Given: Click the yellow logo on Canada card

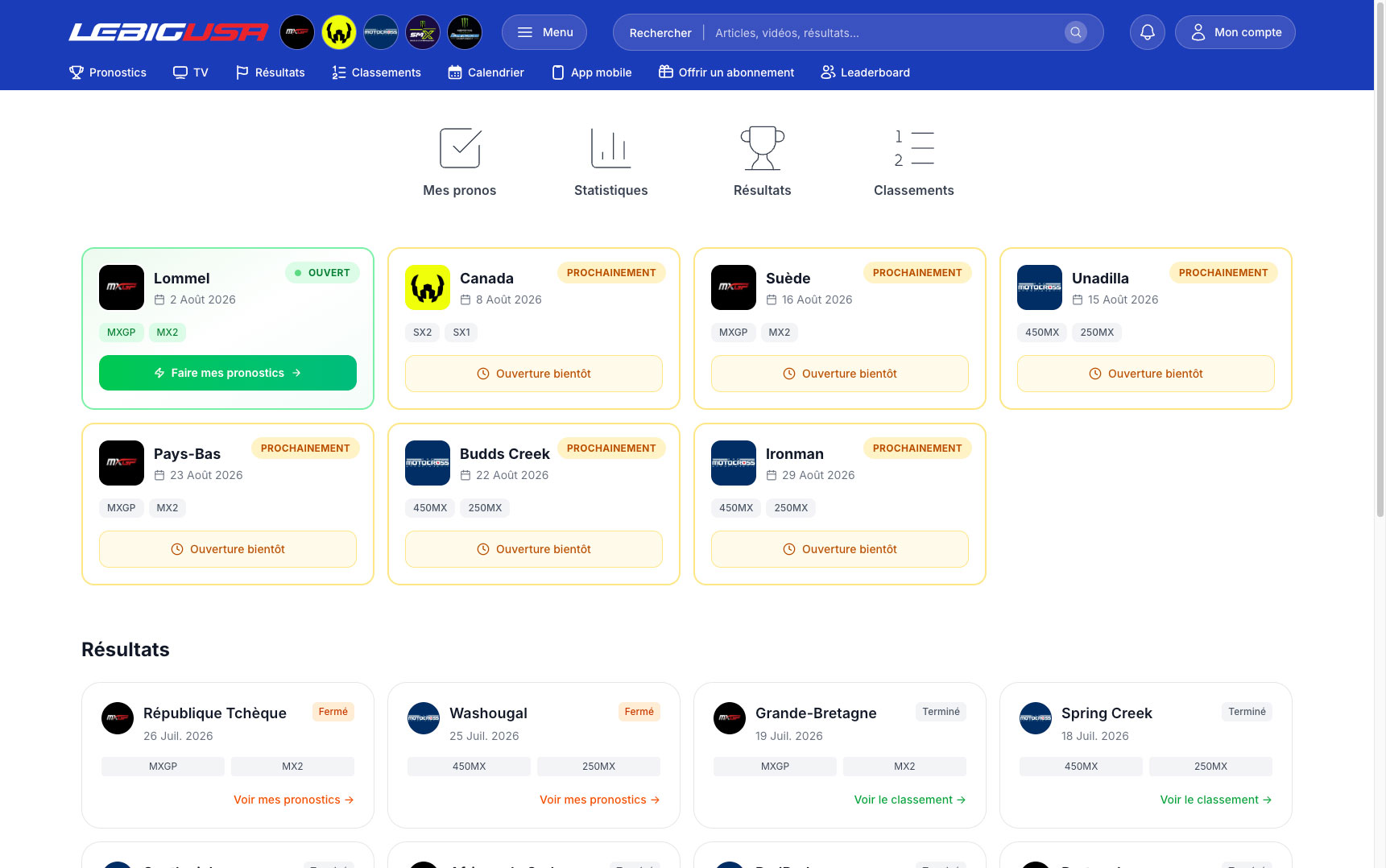Looking at the screenshot, I should tap(428, 287).
